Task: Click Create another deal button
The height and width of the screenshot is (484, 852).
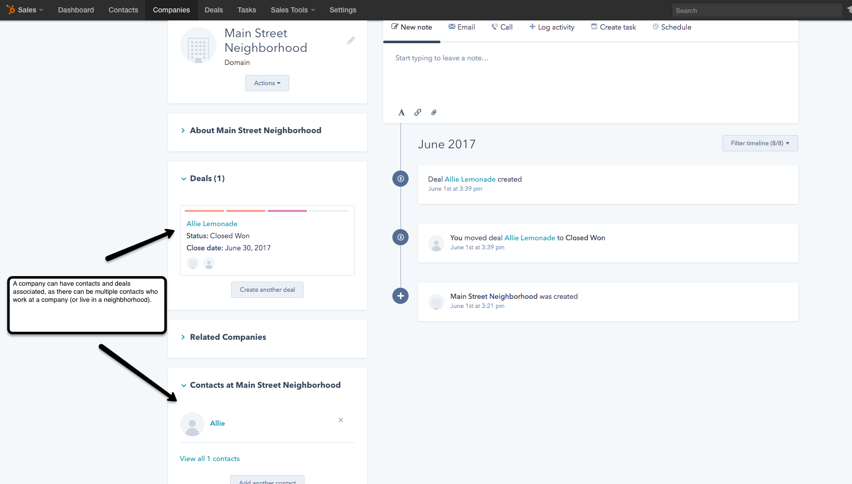Action: click(x=267, y=290)
